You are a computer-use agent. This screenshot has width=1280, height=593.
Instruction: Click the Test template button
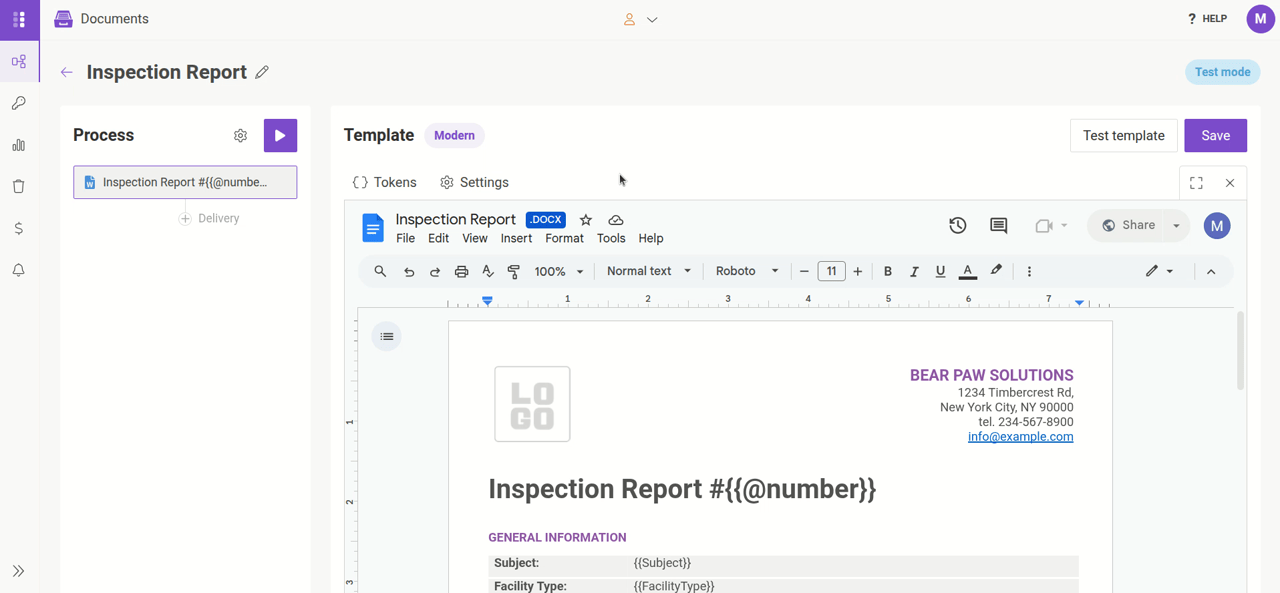tap(1123, 136)
